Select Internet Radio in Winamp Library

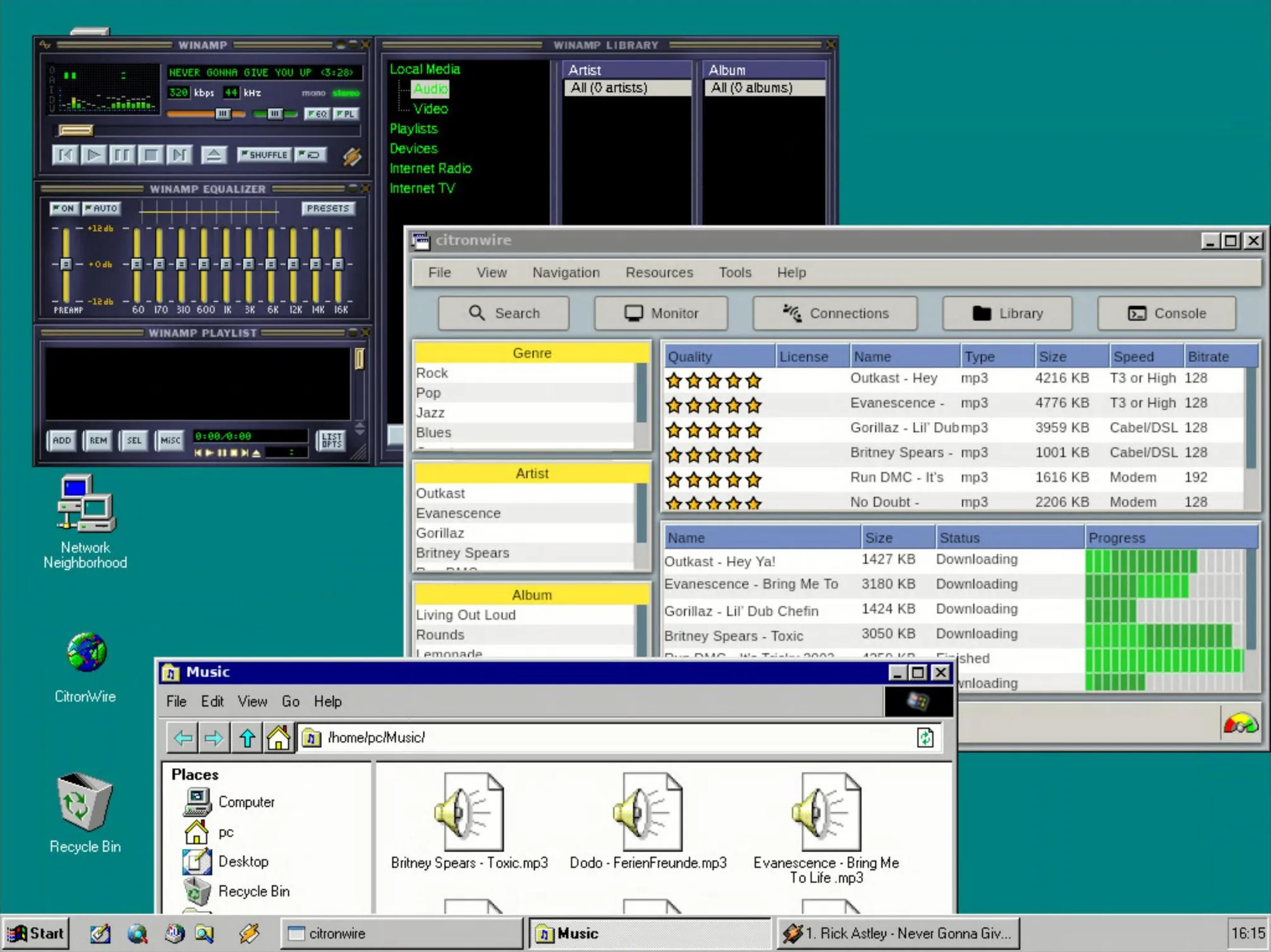click(430, 168)
